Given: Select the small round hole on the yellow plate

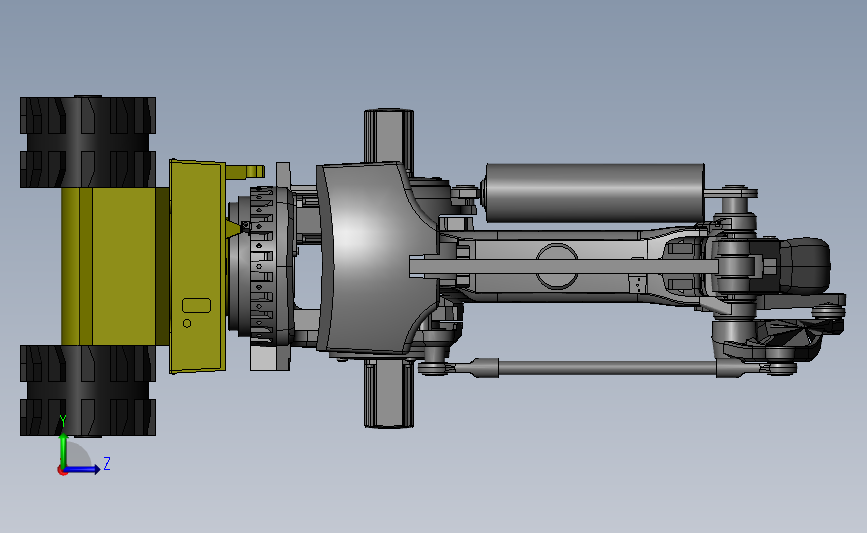Looking at the screenshot, I should pos(187,323).
